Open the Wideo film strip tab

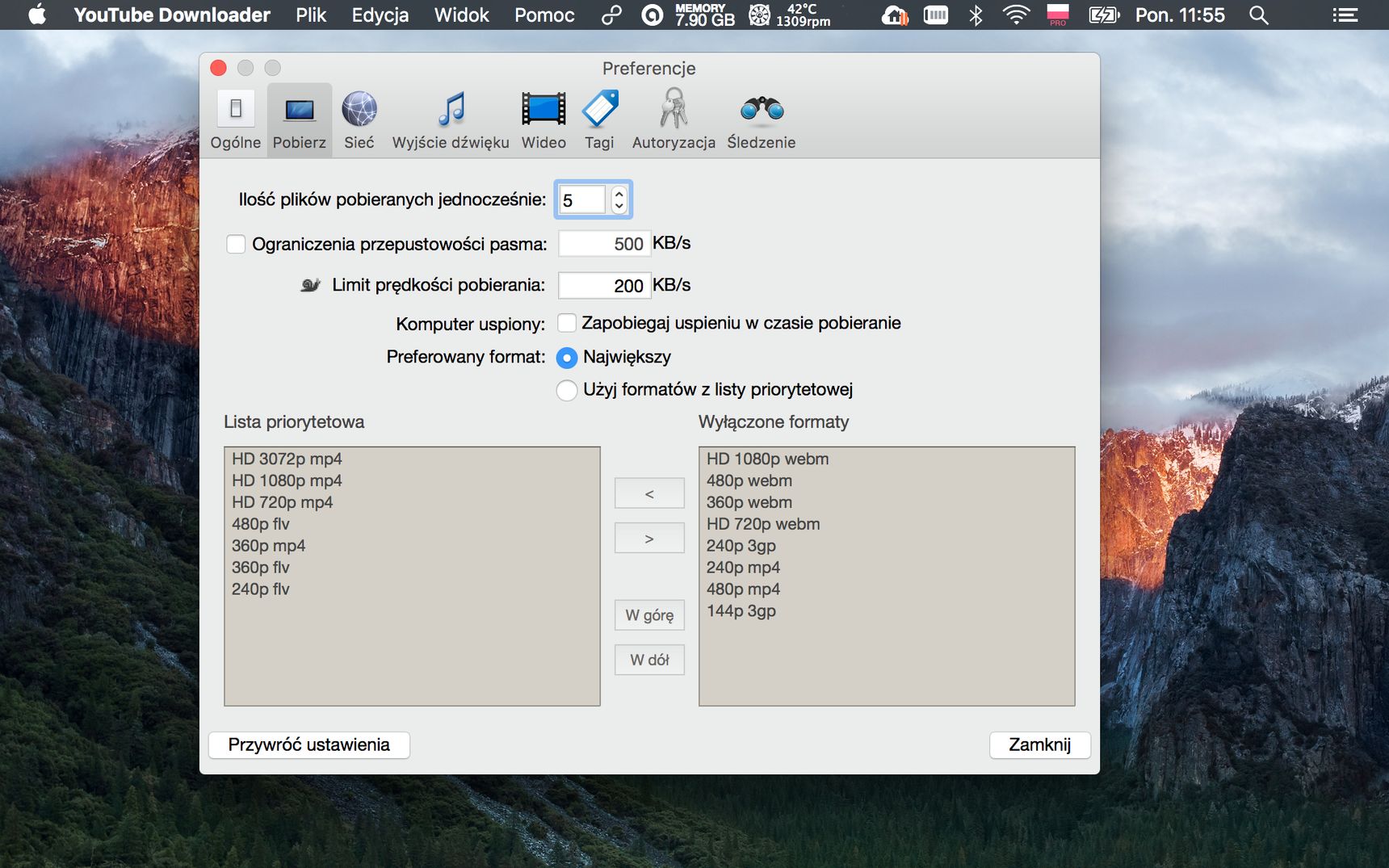543,120
